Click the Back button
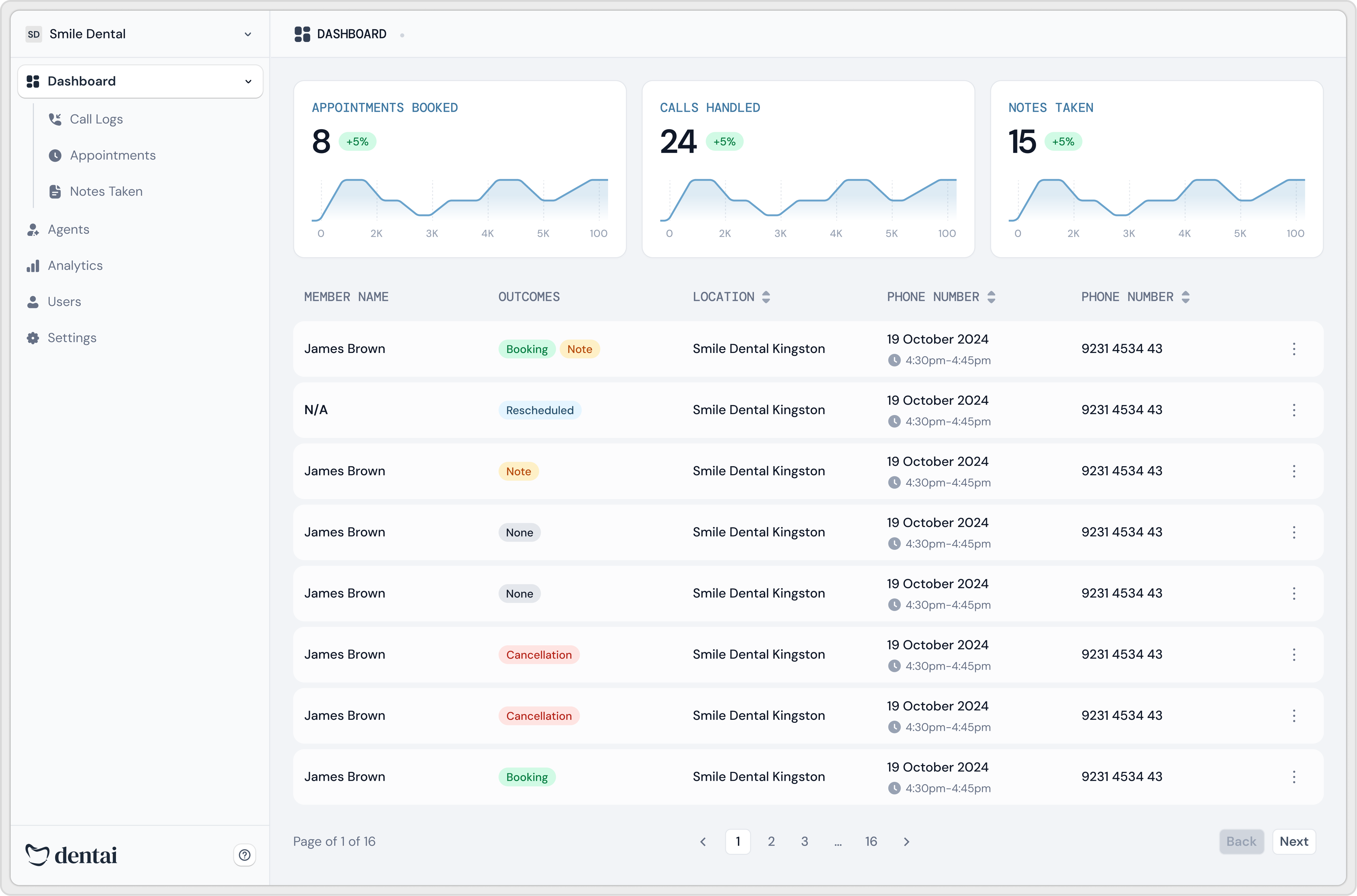The width and height of the screenshot is (1357, 896). pos(1242,842)
